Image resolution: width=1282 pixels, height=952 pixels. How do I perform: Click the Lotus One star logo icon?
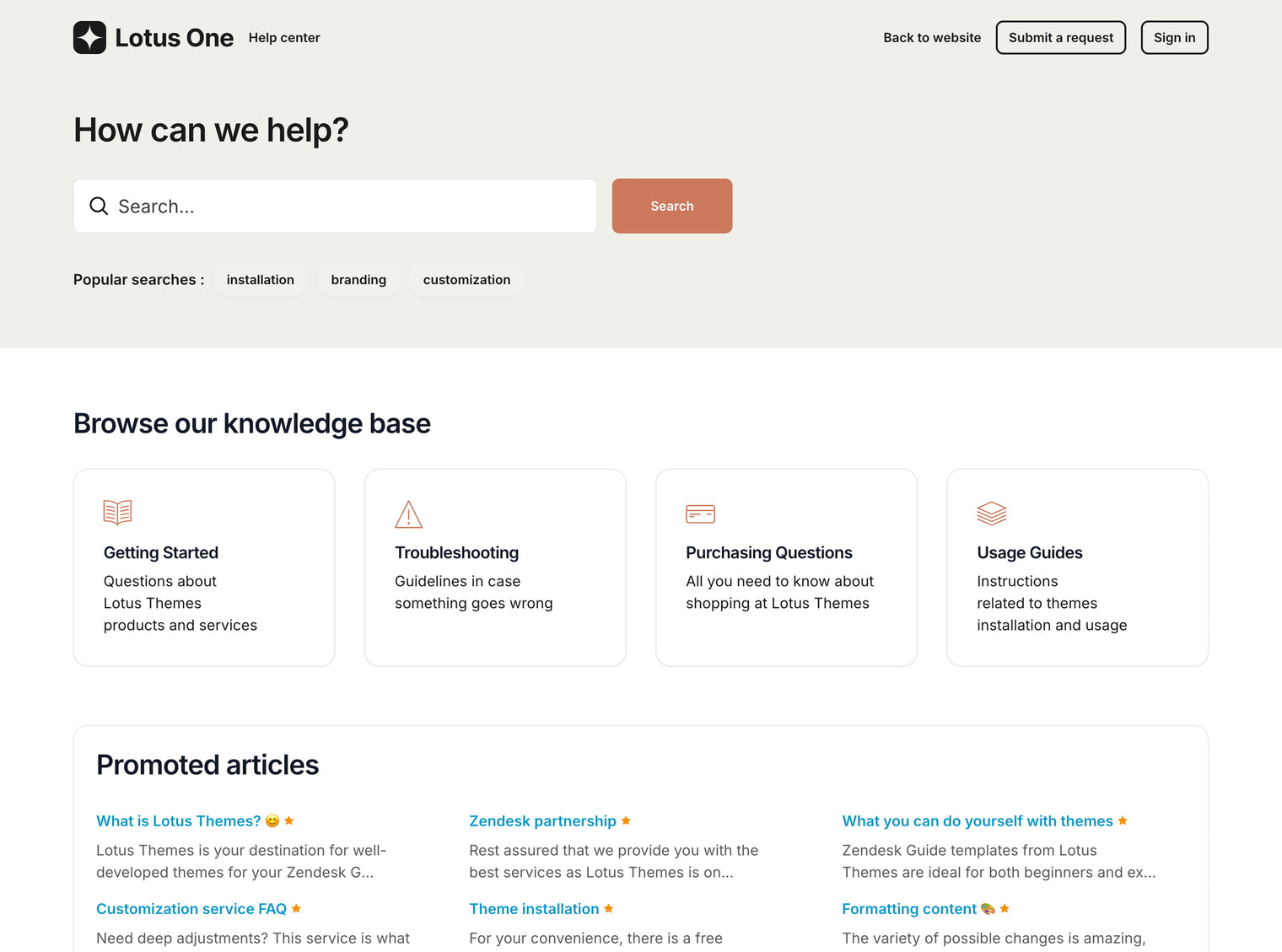pyautogui.click(x=89, y=38)
